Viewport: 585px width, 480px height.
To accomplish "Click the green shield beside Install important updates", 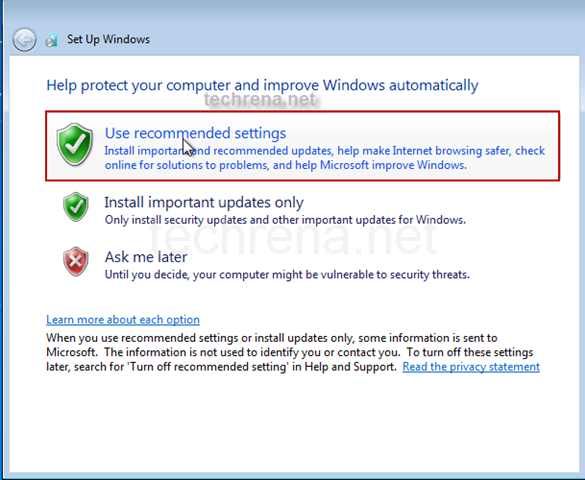I will coord(76,207).
